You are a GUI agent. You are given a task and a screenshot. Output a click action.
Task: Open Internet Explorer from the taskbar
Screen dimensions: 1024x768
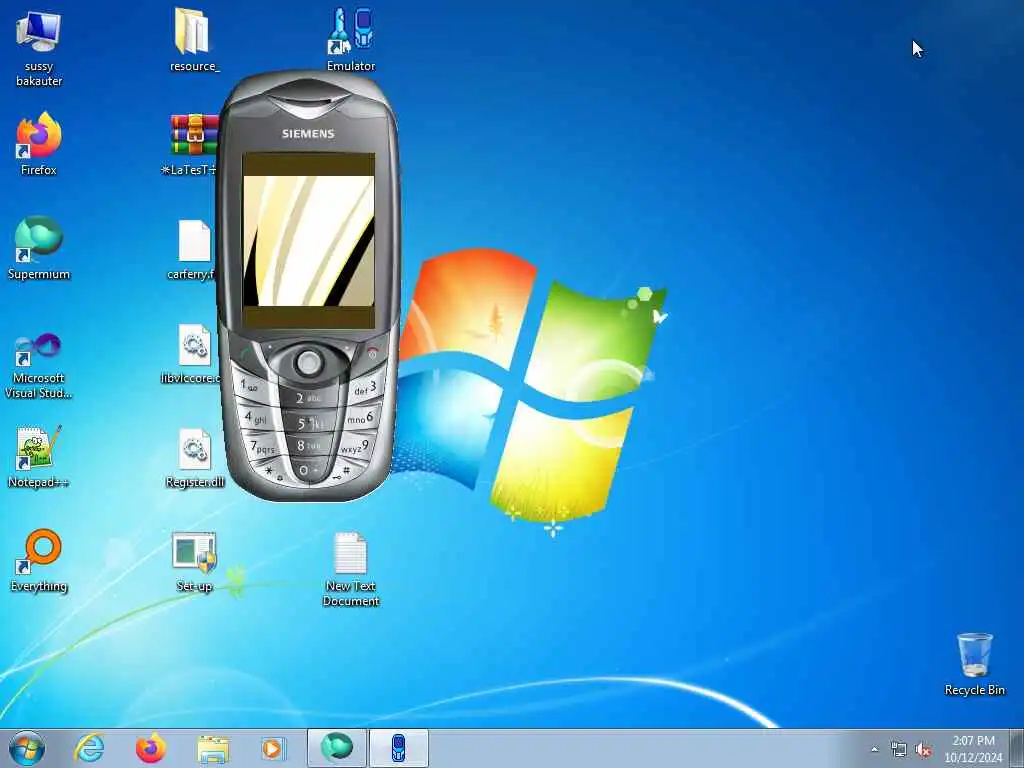[x=89, y=748]
